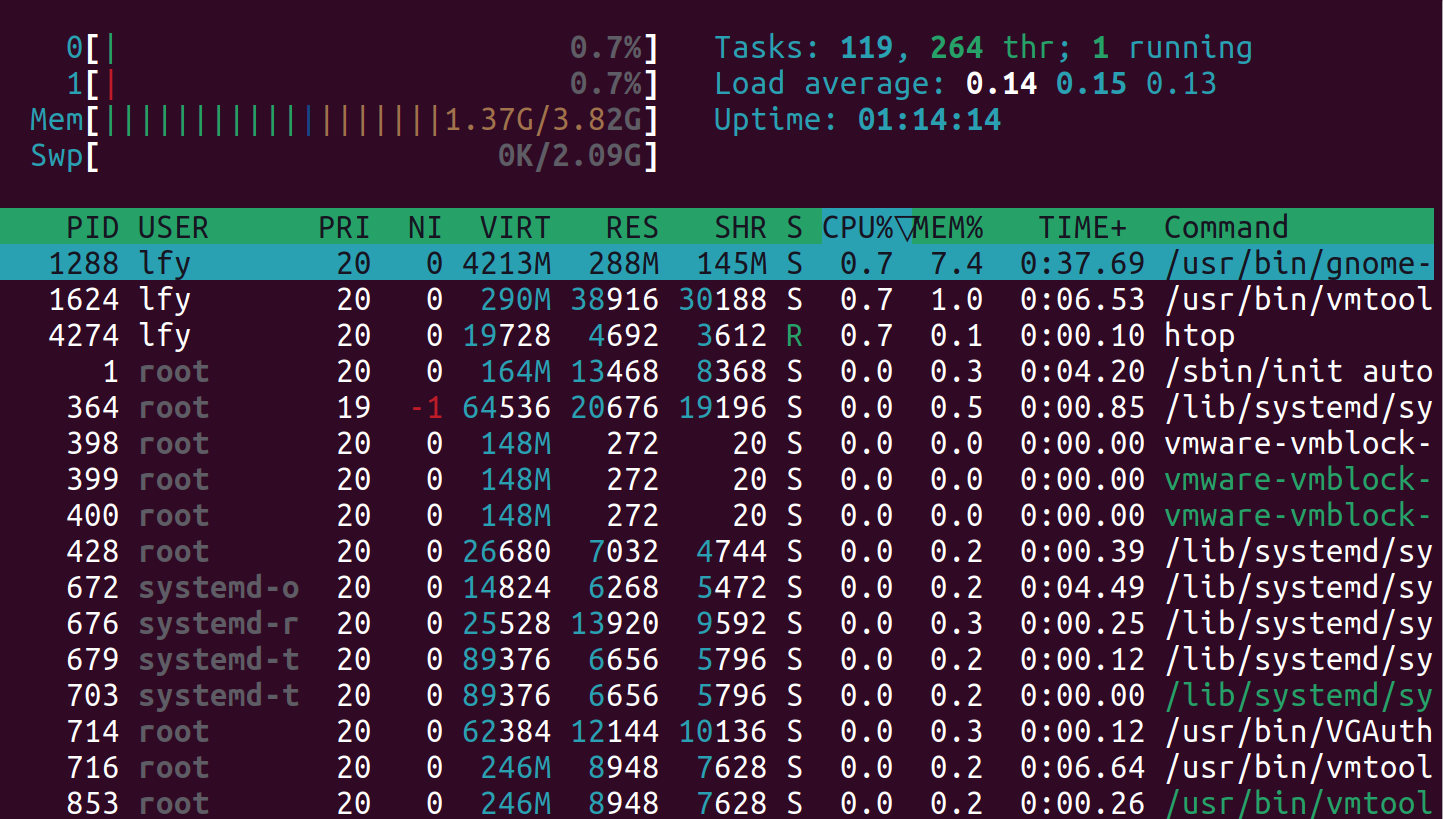Click the 0:37.69 TIME+ value
Viewport: 1443px width, 819px height.
coord(1083,264)
